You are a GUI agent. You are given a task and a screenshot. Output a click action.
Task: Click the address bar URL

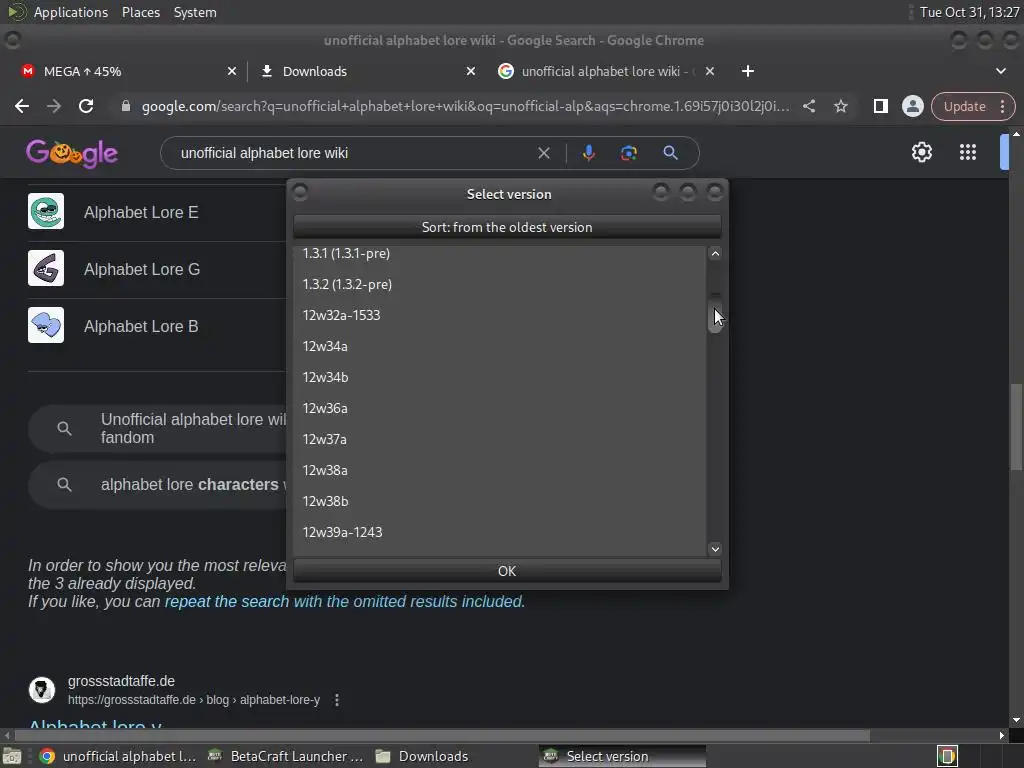tap(465, 106)
